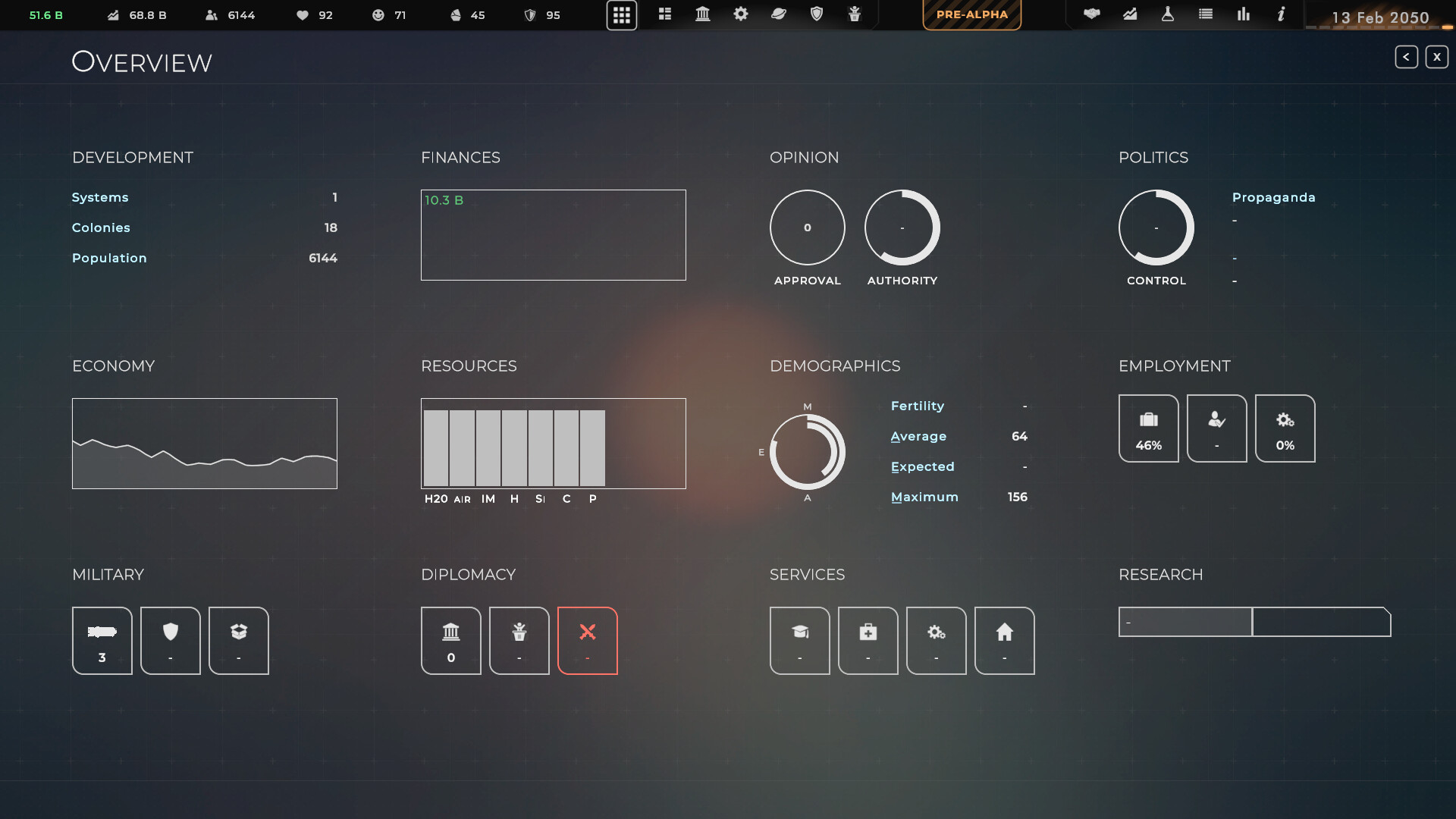Click the graduation cap icon under Services

pos(799,640)
